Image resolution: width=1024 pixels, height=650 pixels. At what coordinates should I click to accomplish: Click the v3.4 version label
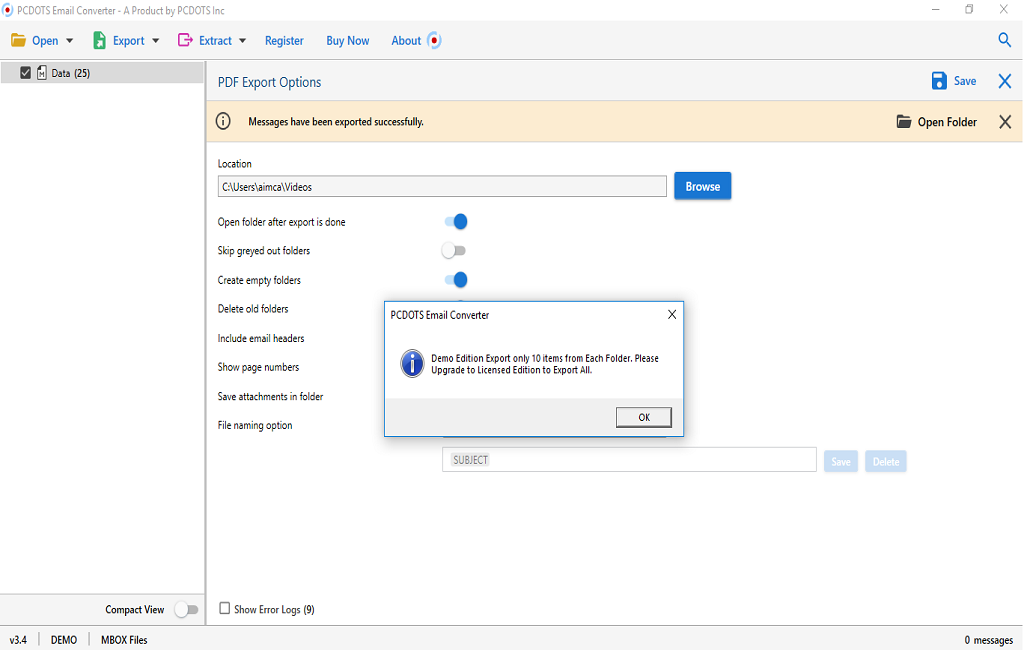click(18, 640)
